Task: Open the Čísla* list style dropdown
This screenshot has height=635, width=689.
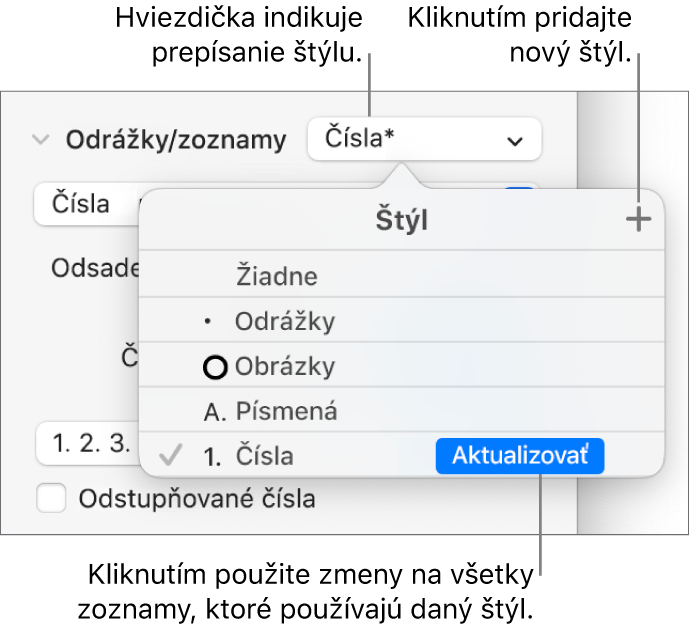Action: pyautogui.click(x=424, y=141)
